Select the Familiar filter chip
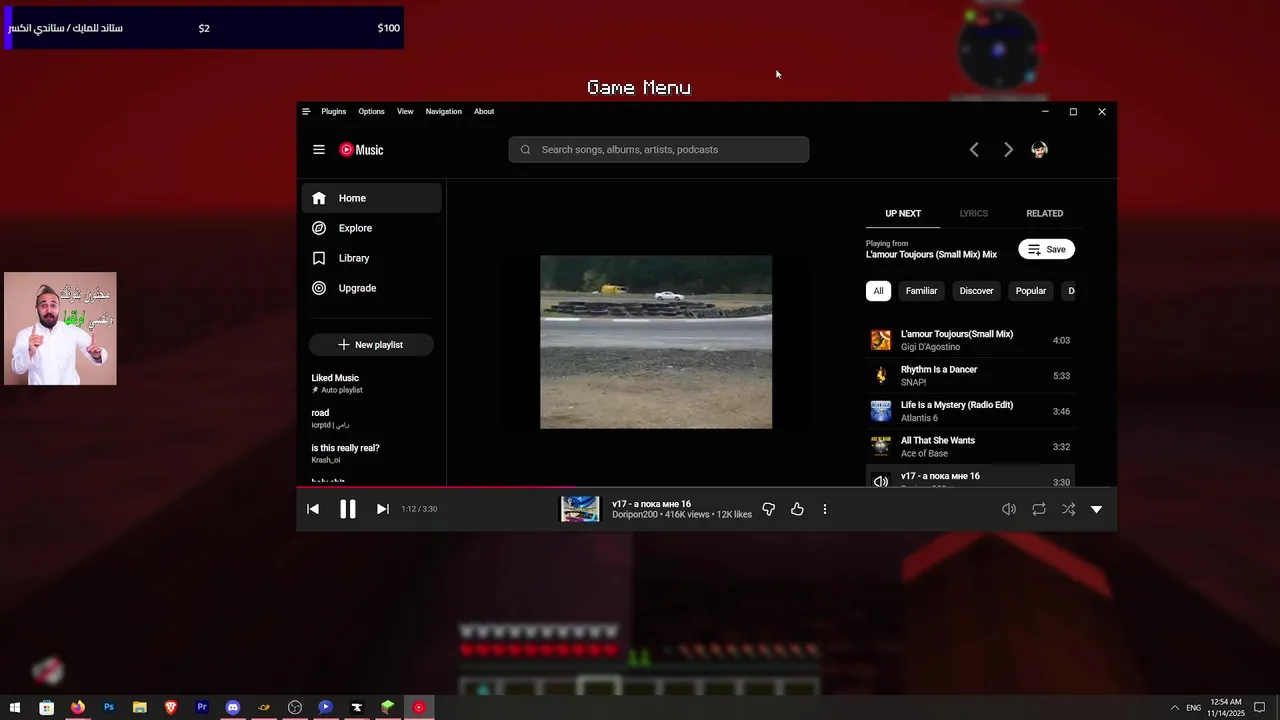This screenshot has width=1280, height=720. point(921,291)
